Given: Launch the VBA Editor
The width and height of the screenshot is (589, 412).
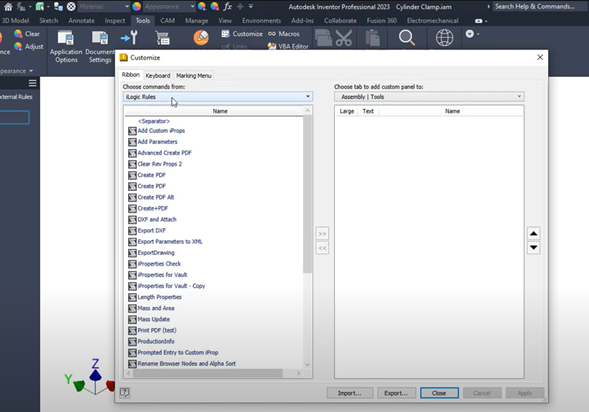Looking at the screenshot, I should tap(288, 46).
